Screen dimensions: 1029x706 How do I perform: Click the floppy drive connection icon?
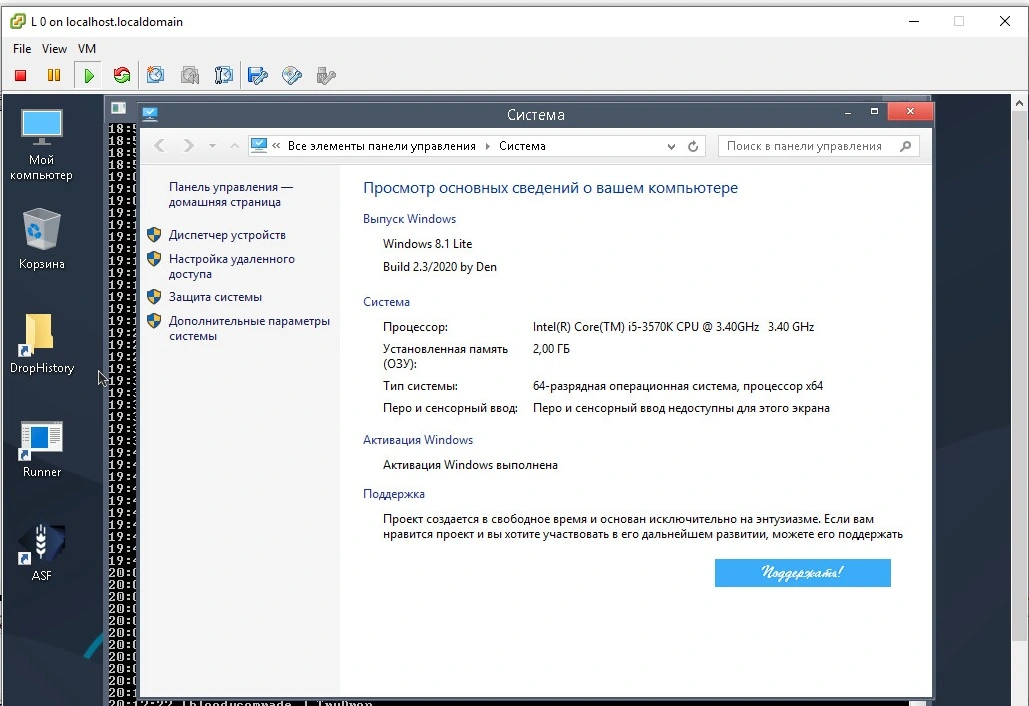click(x=258, y=75)
